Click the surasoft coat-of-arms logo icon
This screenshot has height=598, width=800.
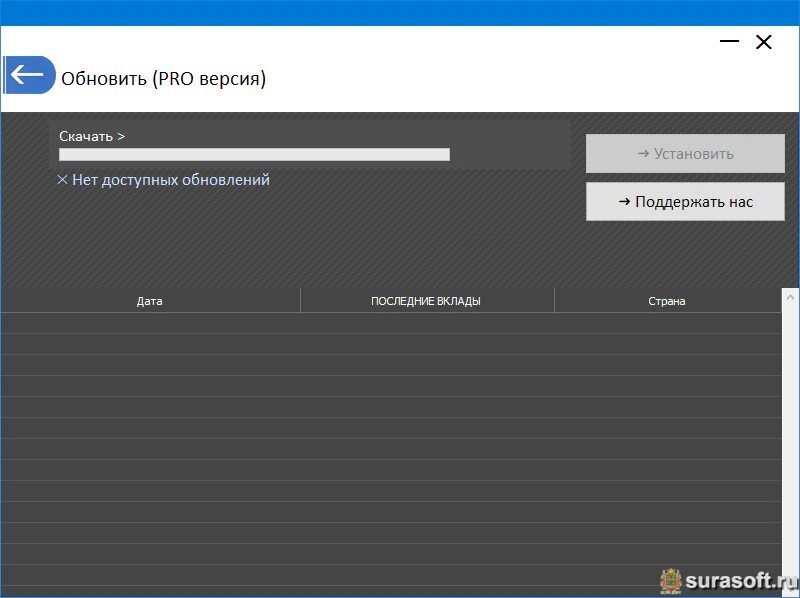pyautogui.click(x=670, y=581)
